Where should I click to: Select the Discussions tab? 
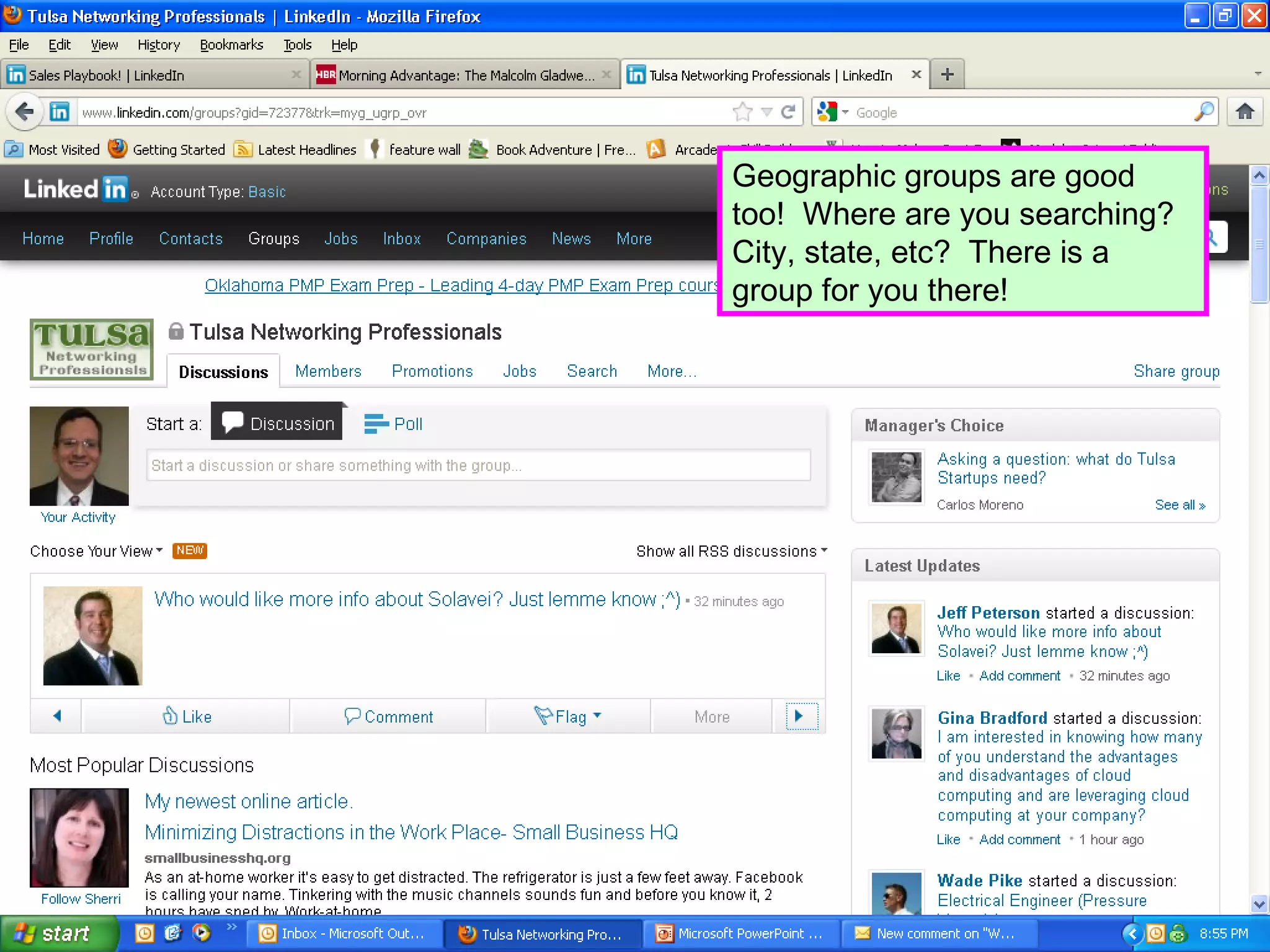(x=223, y=371)
